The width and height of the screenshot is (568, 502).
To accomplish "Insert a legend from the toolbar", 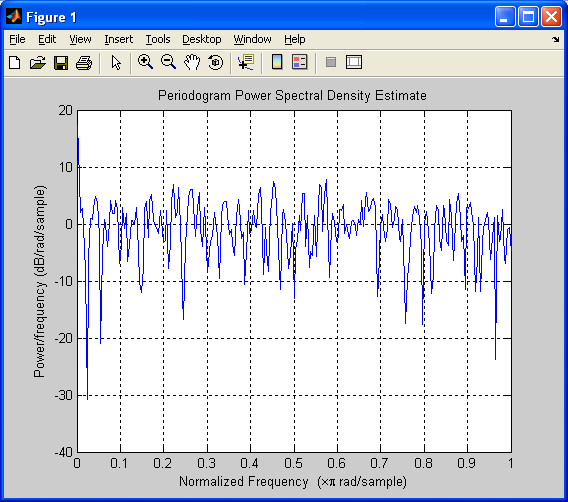I will click(x=300, y=62).
